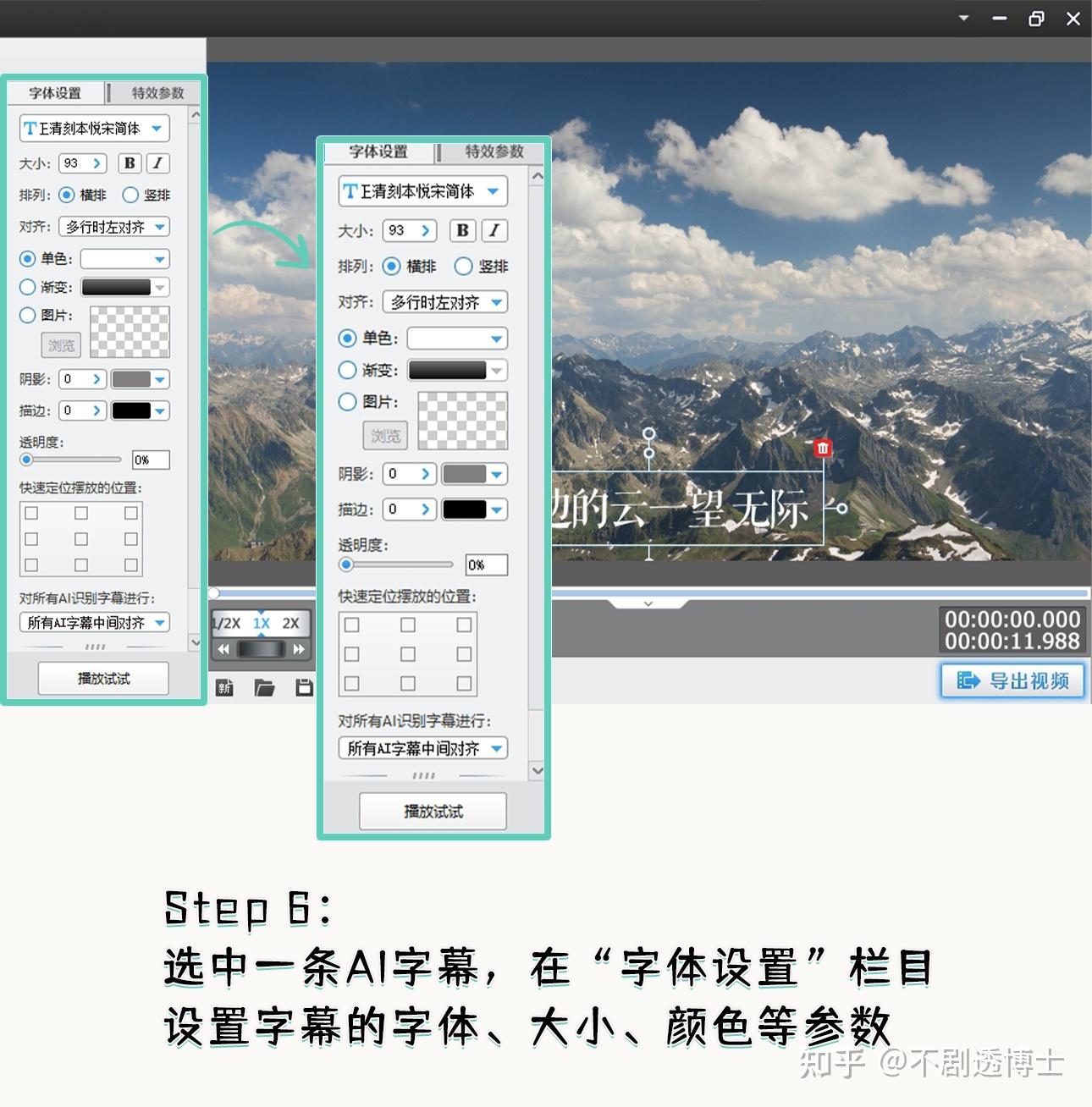Pick the black stroke color swatch in enlarged panel
Image resolution: width=1092 pixels, height=1107 pixels.
coord(465,509)
